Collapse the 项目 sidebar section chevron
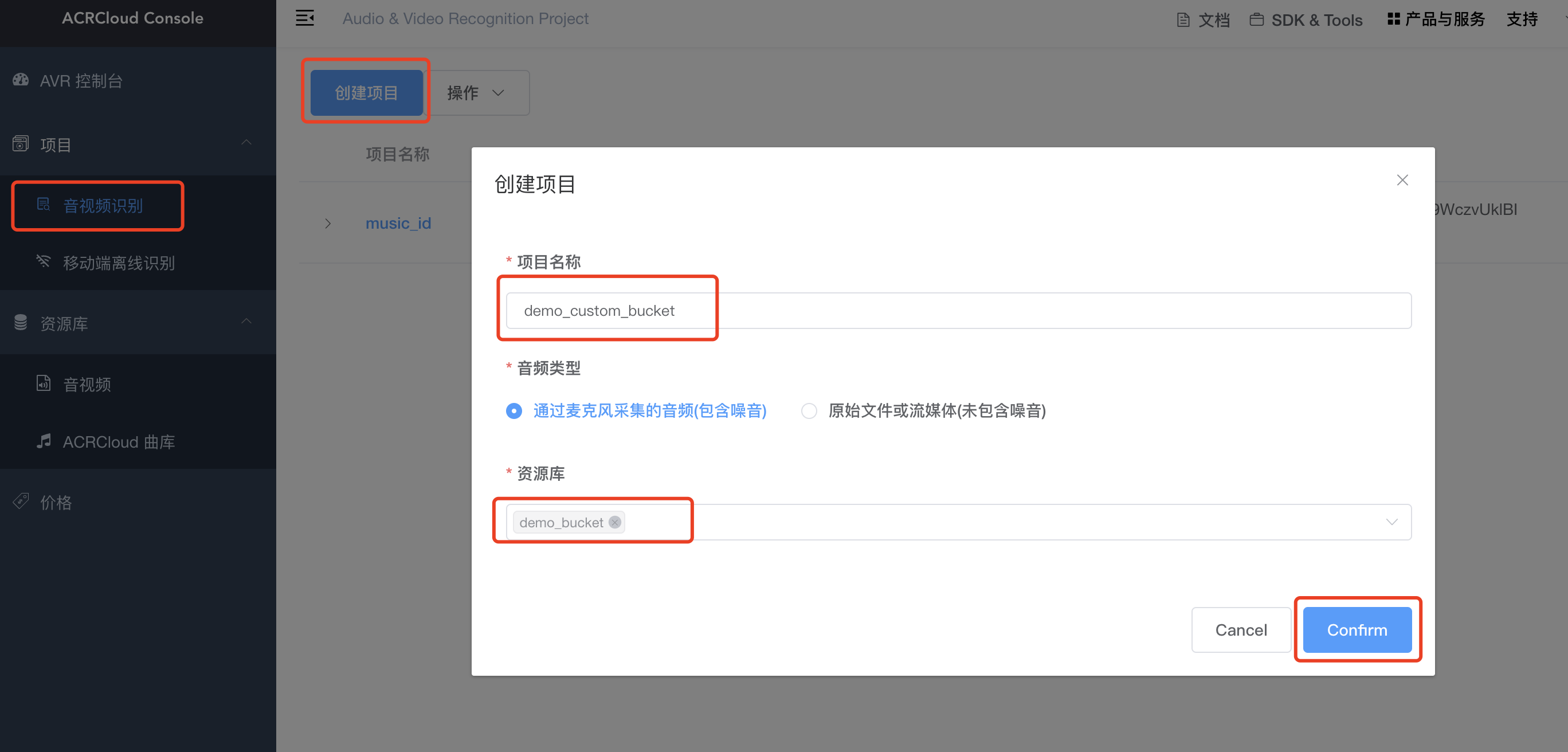Screen dimensions: 1568x752 tap(246, 143)
